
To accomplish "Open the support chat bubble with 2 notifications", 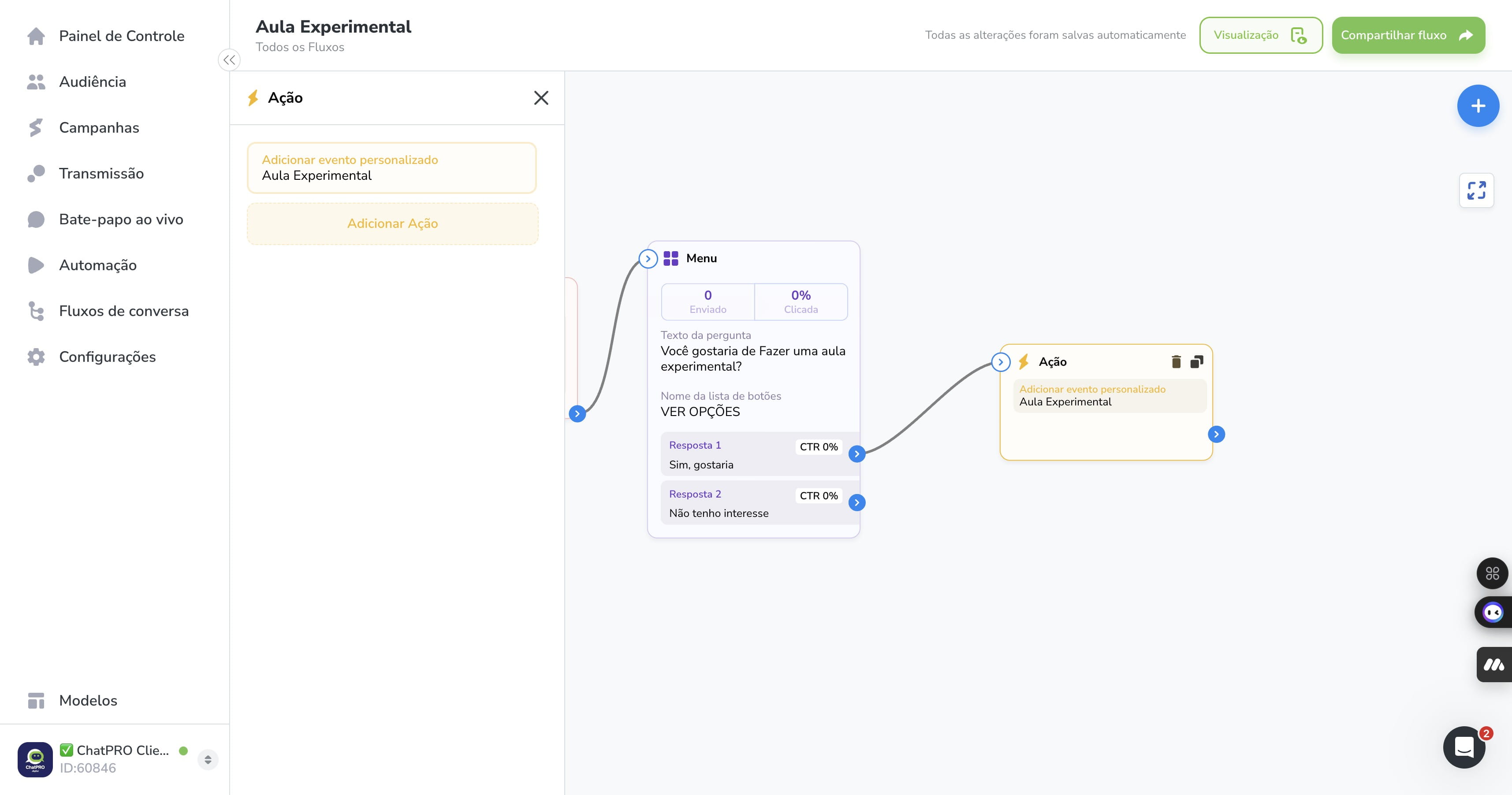I will click(1464, 747).
